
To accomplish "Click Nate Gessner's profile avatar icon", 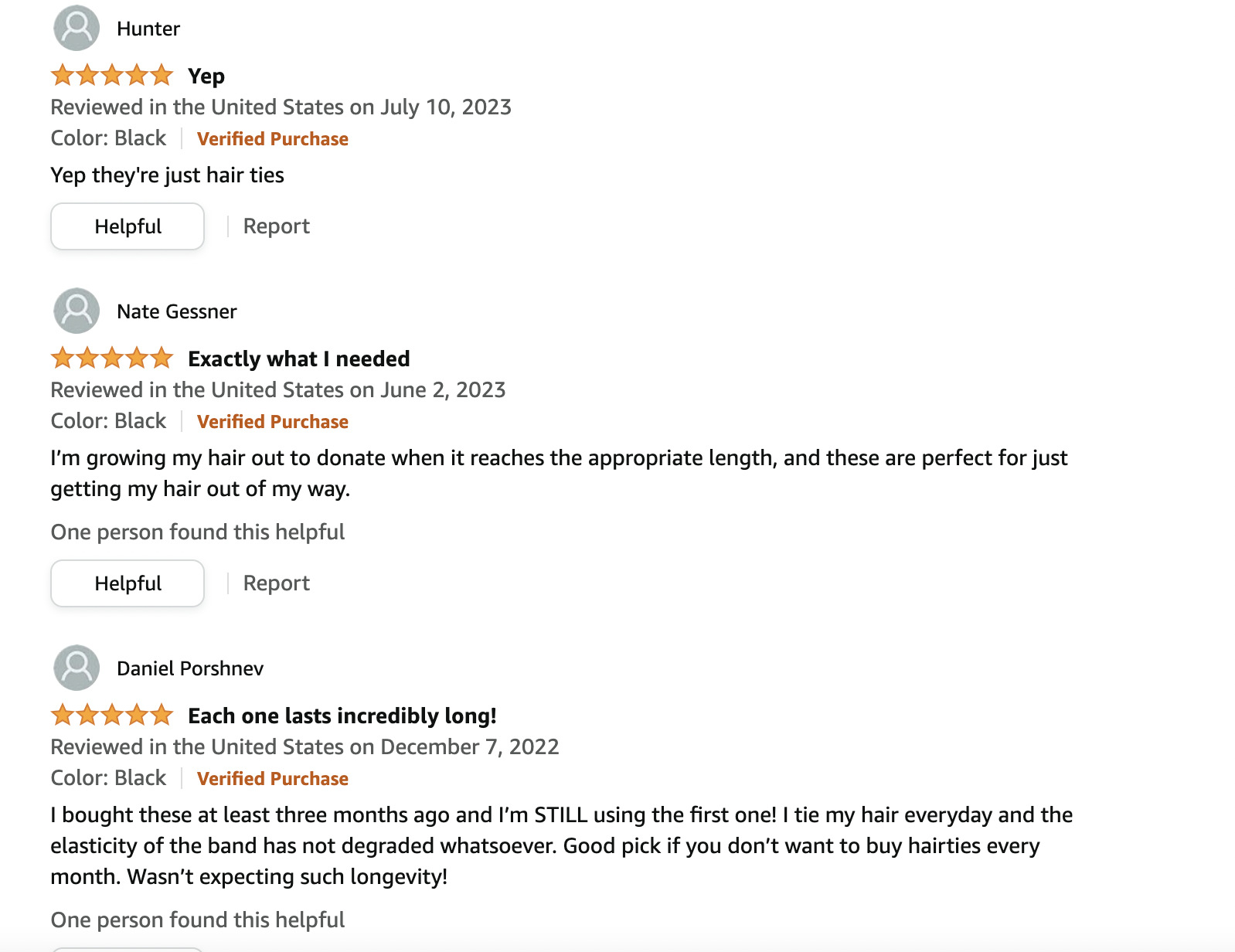I will [x=77, y=311].
